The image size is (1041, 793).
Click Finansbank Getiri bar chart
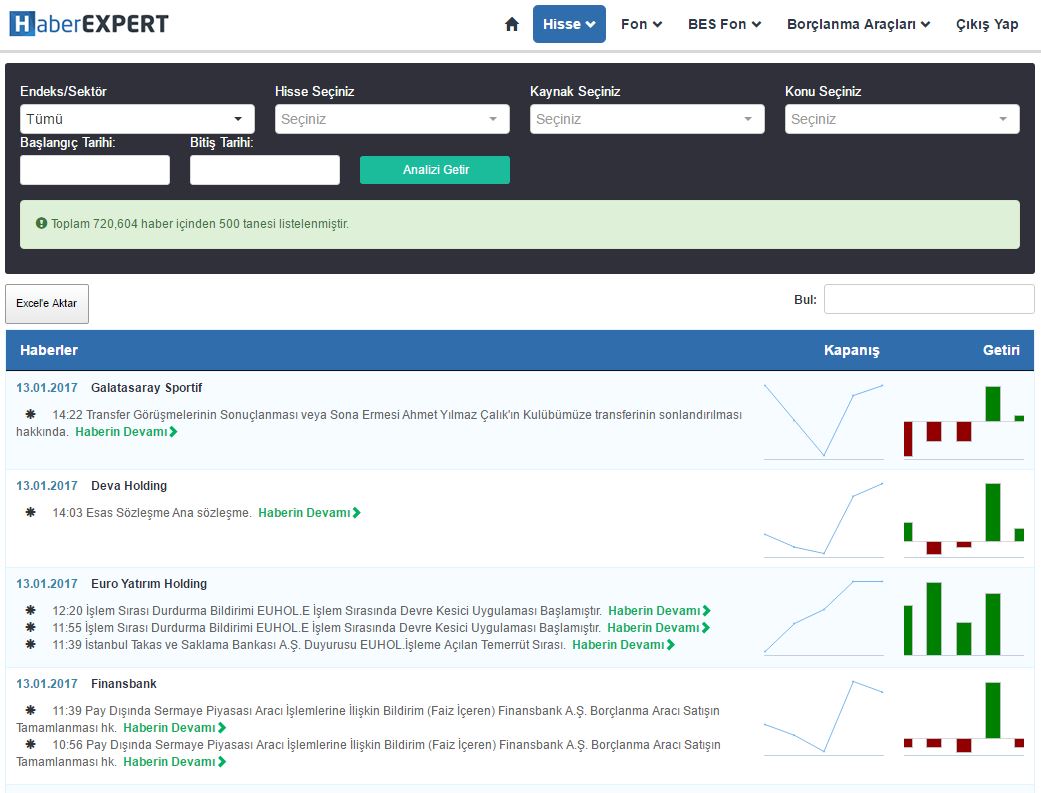click(963, 718)
